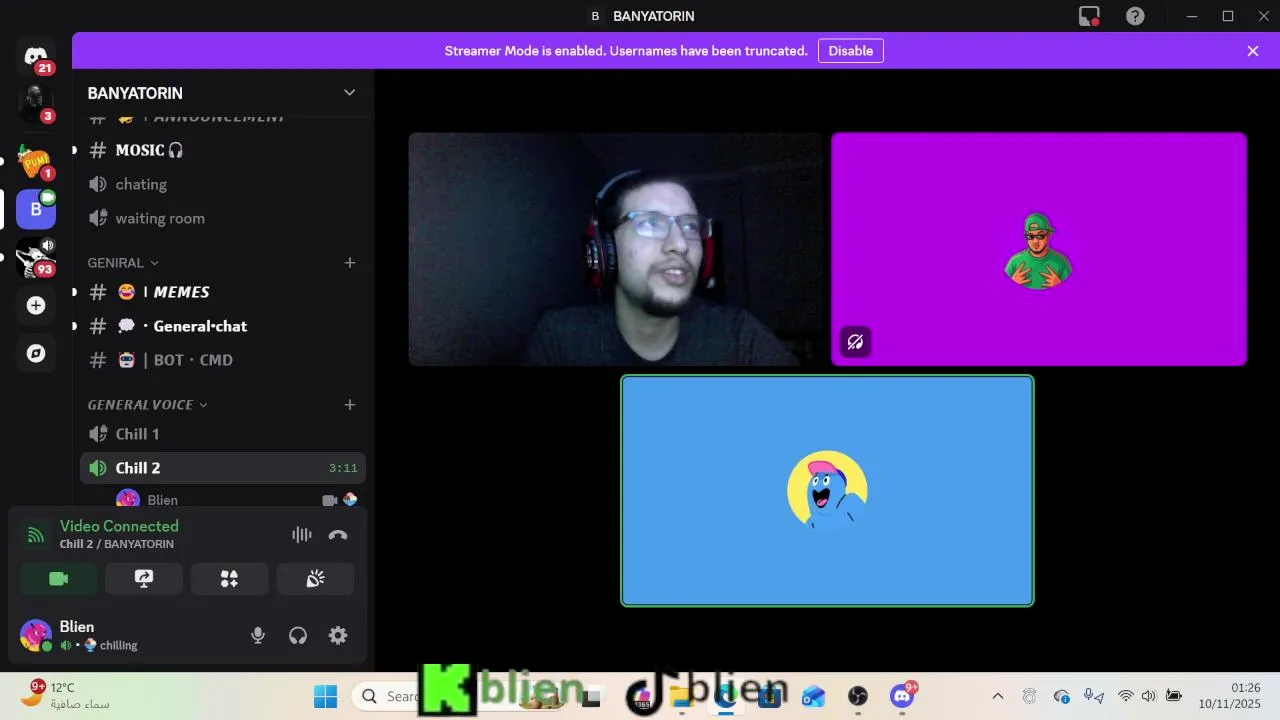Collapse the GENIRAL category

click(x=123, y=262)
